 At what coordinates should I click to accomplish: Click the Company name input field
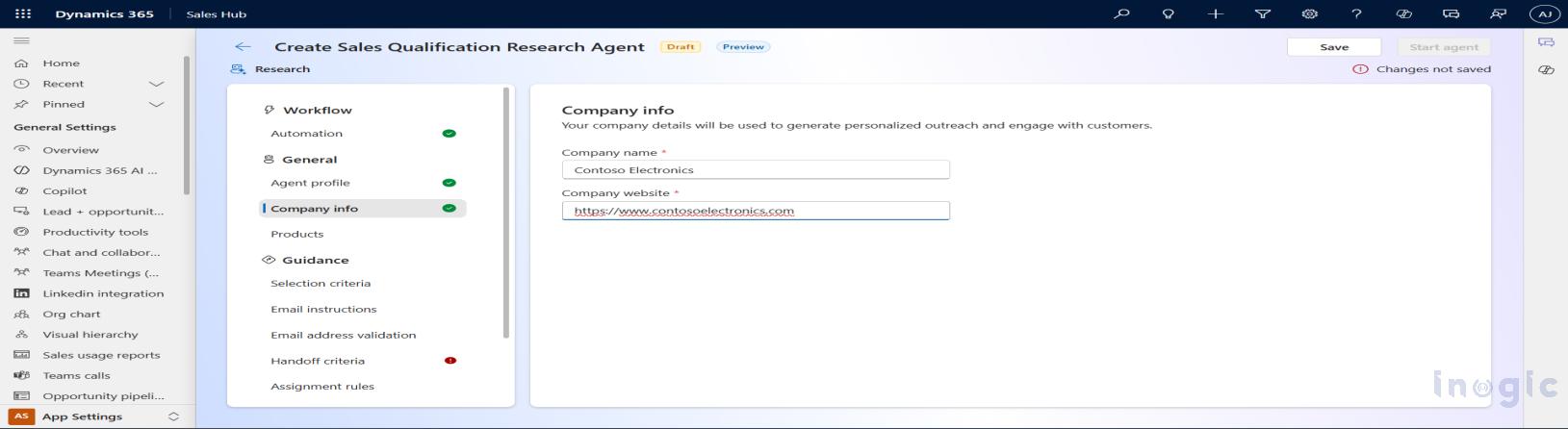click(x=756, y=170)
